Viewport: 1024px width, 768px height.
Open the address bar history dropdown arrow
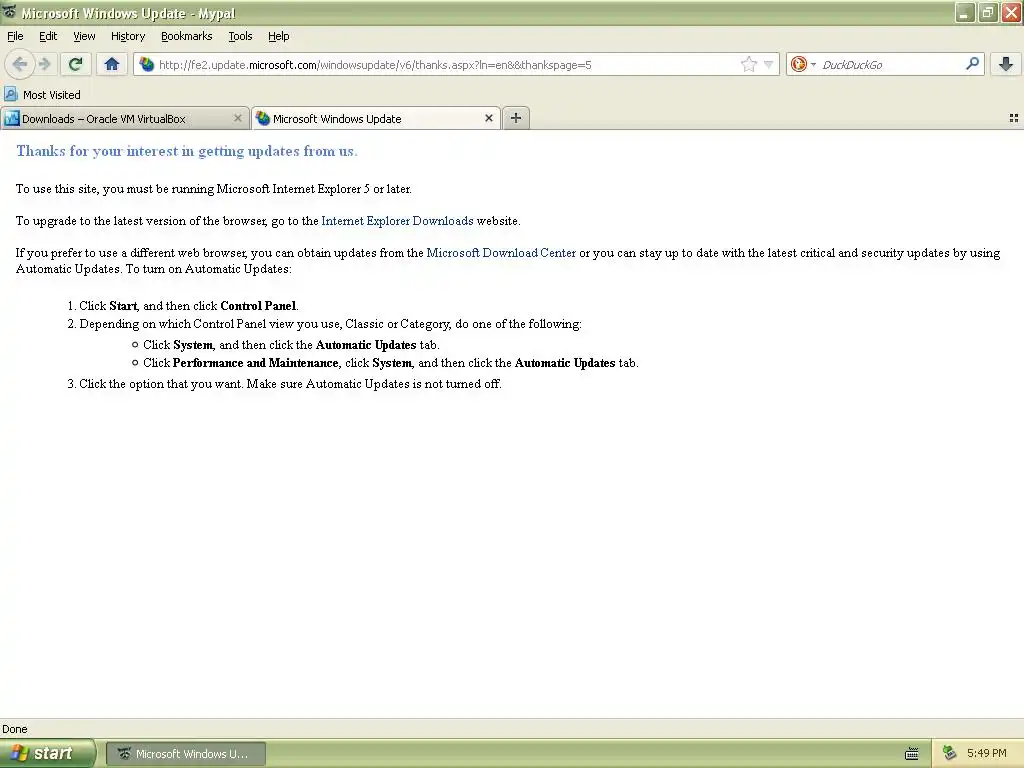[x=769, y=64]
